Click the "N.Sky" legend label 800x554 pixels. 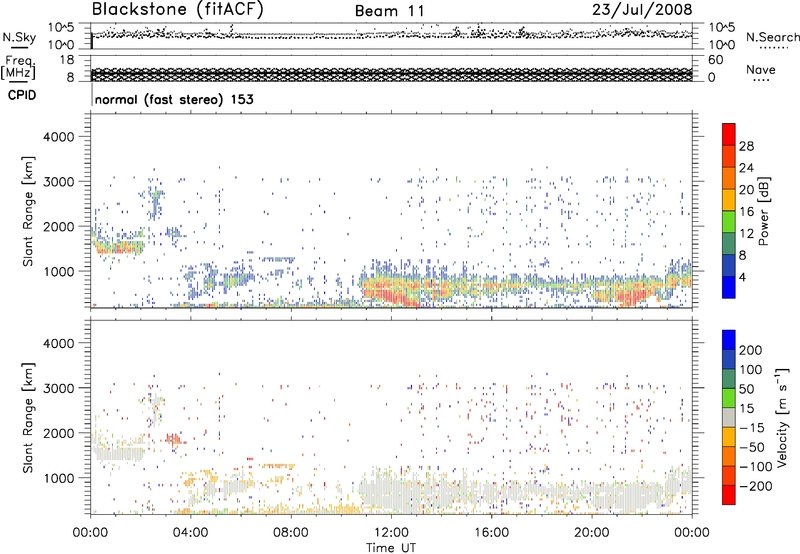tap(19, 37)
